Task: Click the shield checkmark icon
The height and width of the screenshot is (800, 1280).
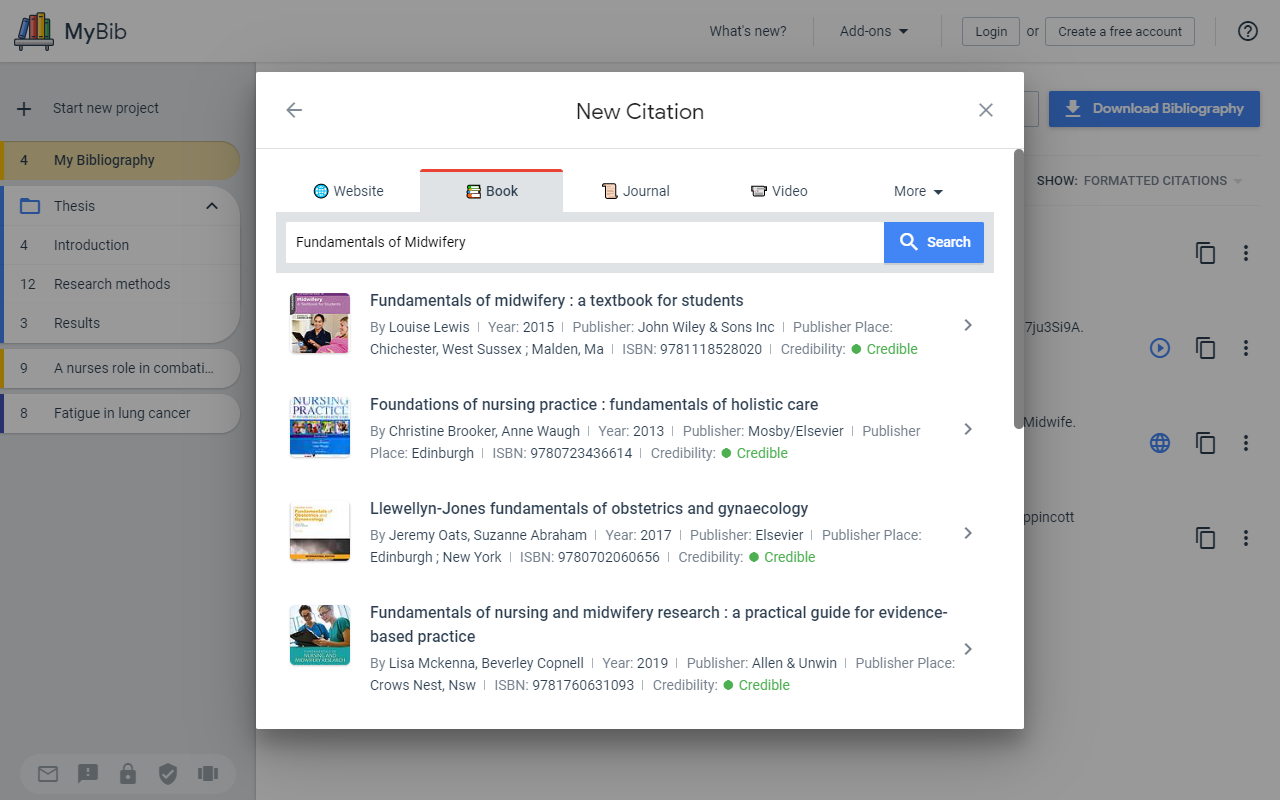Action: coord(168,773)
